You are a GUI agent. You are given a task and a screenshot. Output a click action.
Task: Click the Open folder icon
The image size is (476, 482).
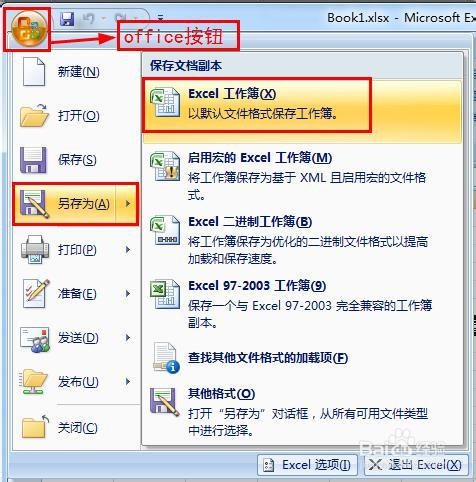pos(34,115)
